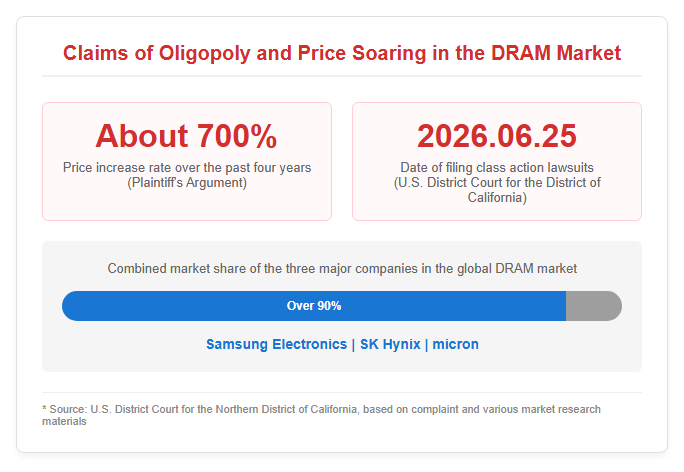684x472 pixels.
Task: Click 'Date of filing class action lawsuits' text
Action: point(497,168)
